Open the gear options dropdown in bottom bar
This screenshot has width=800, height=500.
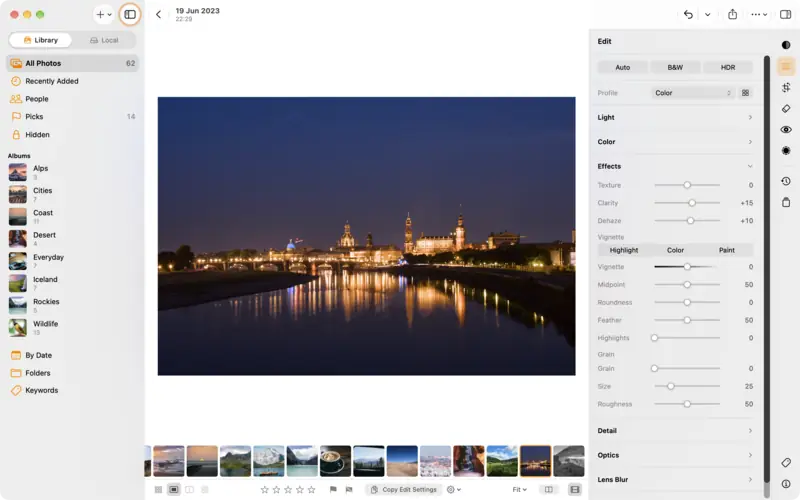tap(454, 489)
